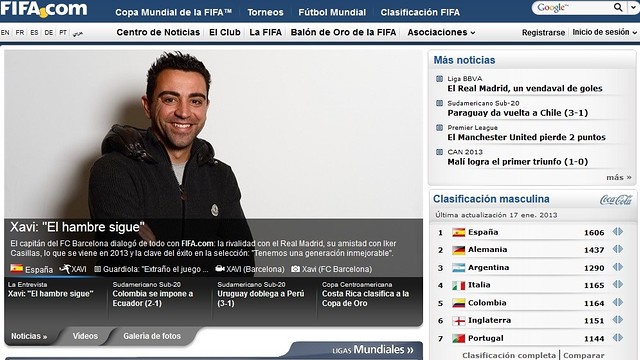
Task: Click the Argentina flag in rankings
Action: [x=459, y=268]
